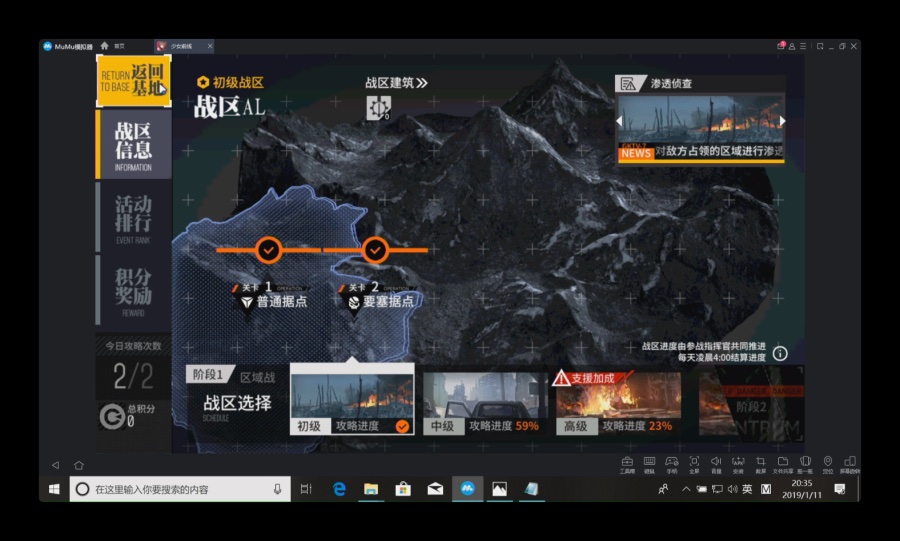Viewport: 900px width, 541px height.
Task: Open Photos app from taskbar
Action: point(499,489)
